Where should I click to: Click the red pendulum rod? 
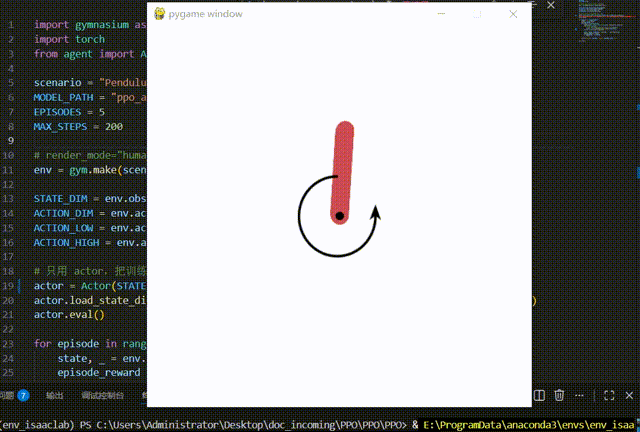(x=342, y=172)
